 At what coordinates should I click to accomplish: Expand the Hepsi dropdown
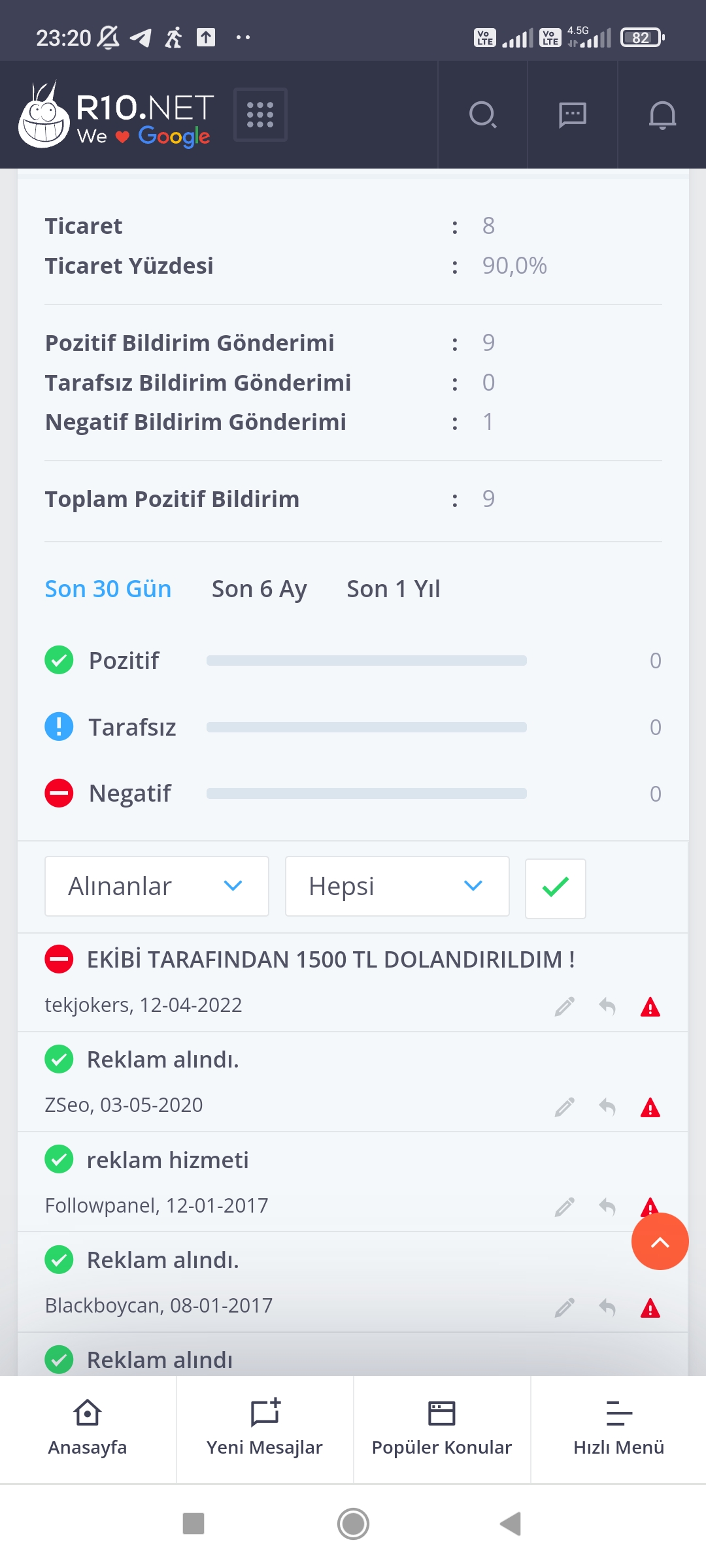click(x=397, y=886)
